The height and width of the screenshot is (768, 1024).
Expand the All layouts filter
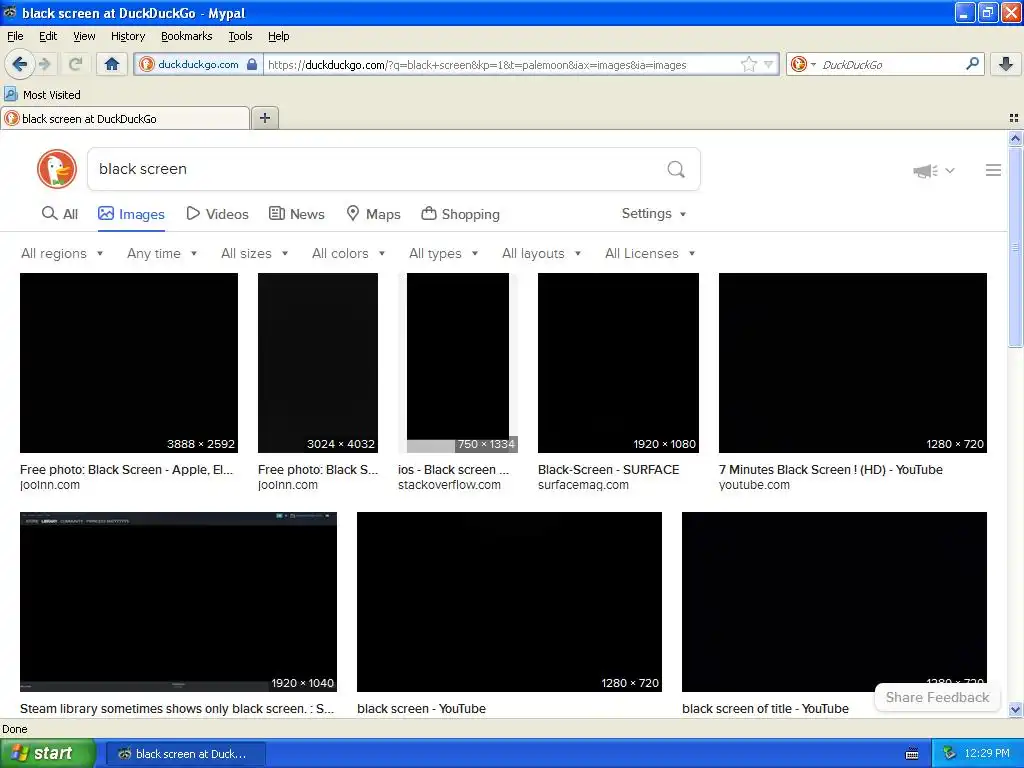[541, 253]
